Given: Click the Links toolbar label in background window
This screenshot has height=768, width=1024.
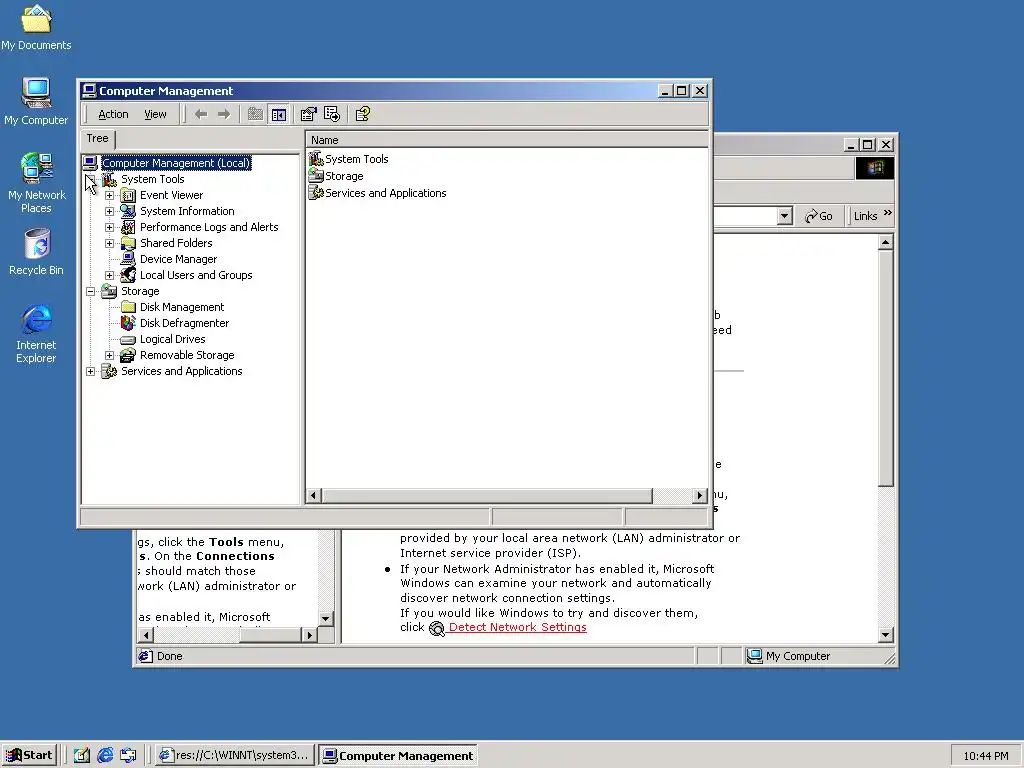Looking at the screenshot, I should click(865, 216).
